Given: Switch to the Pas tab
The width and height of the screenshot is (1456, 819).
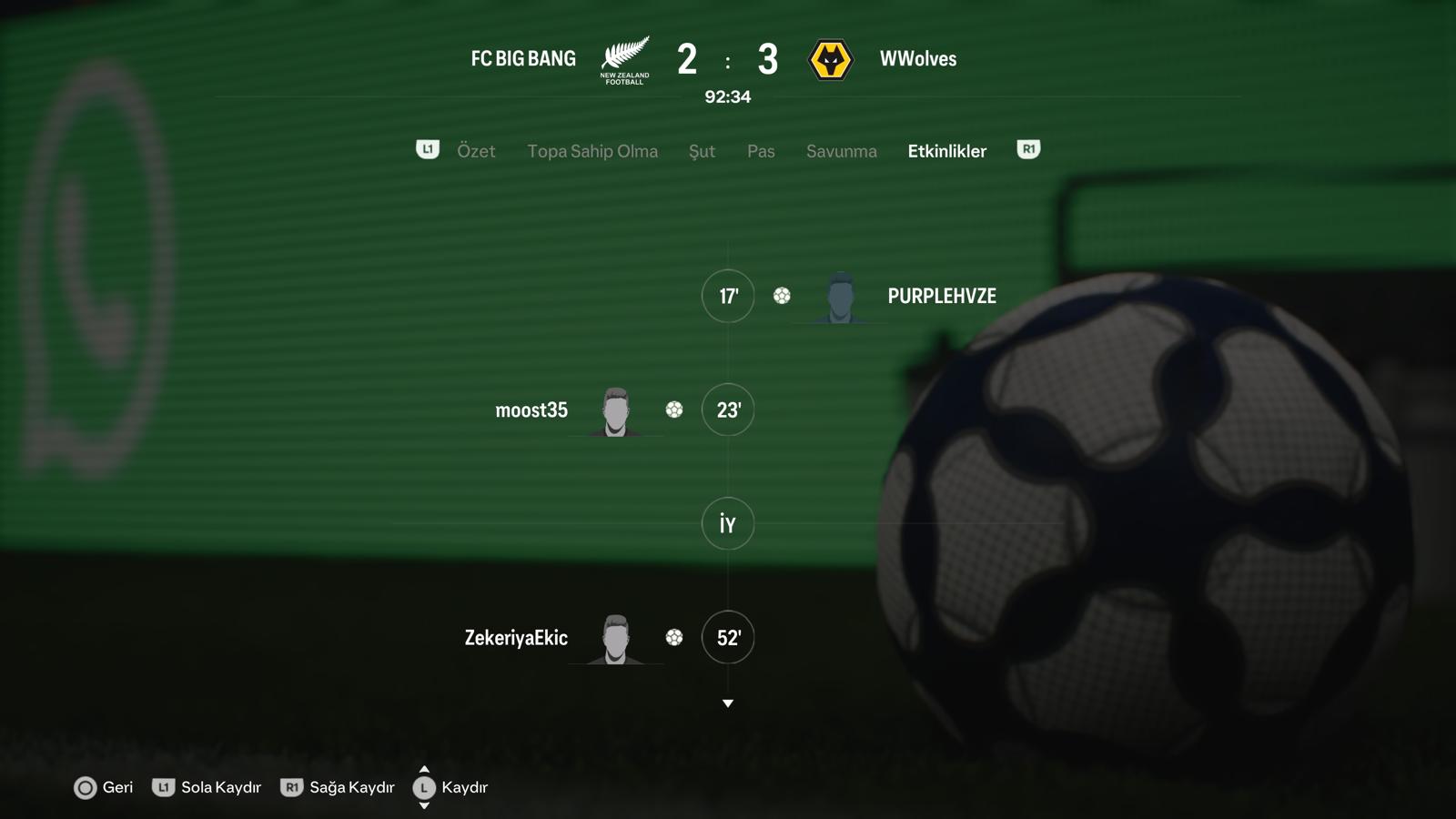Looking at the screenshot, I should click(x=761, y=151).
